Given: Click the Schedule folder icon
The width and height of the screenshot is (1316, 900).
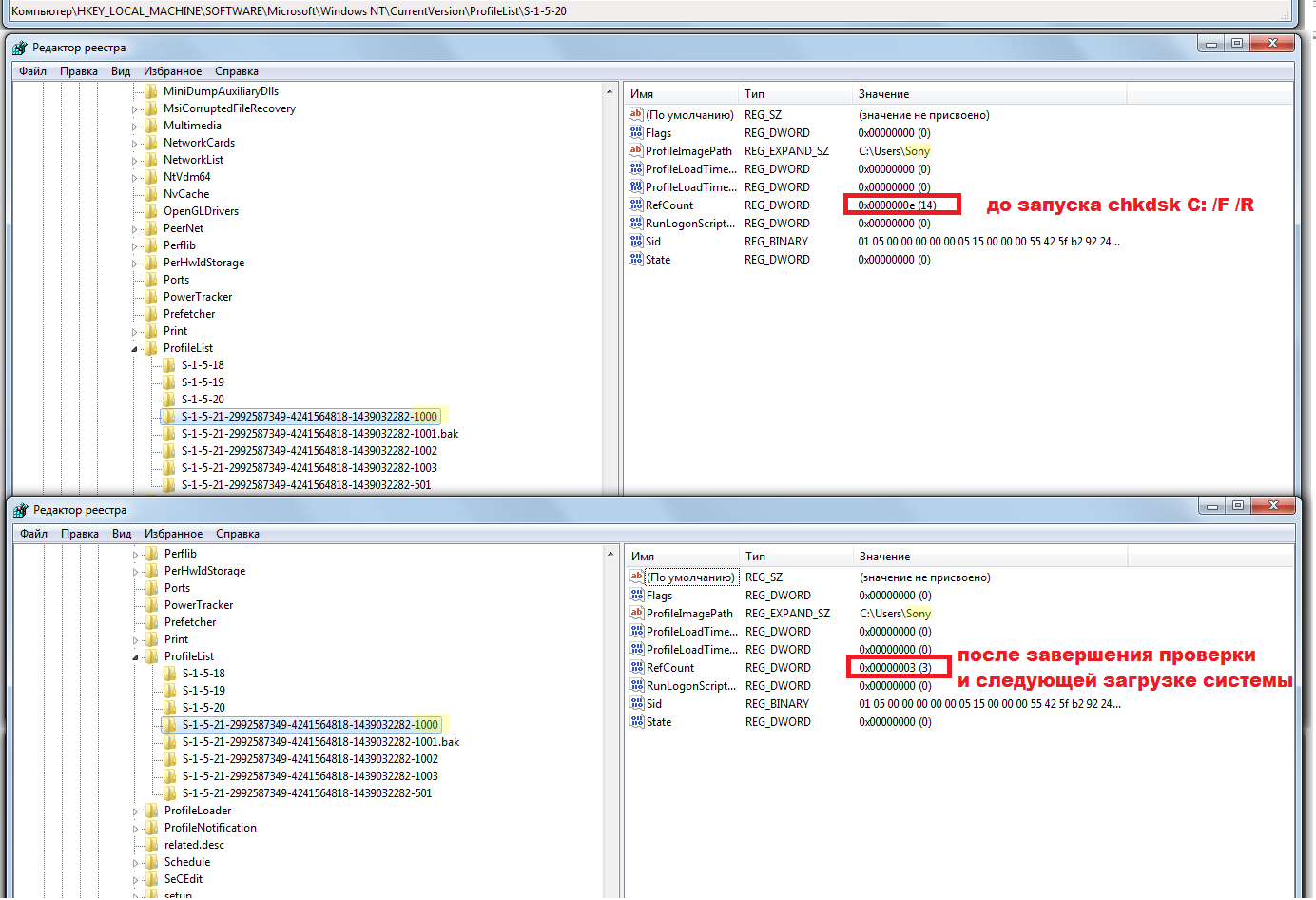Looking at the screenshot, I should pos(152,862).
